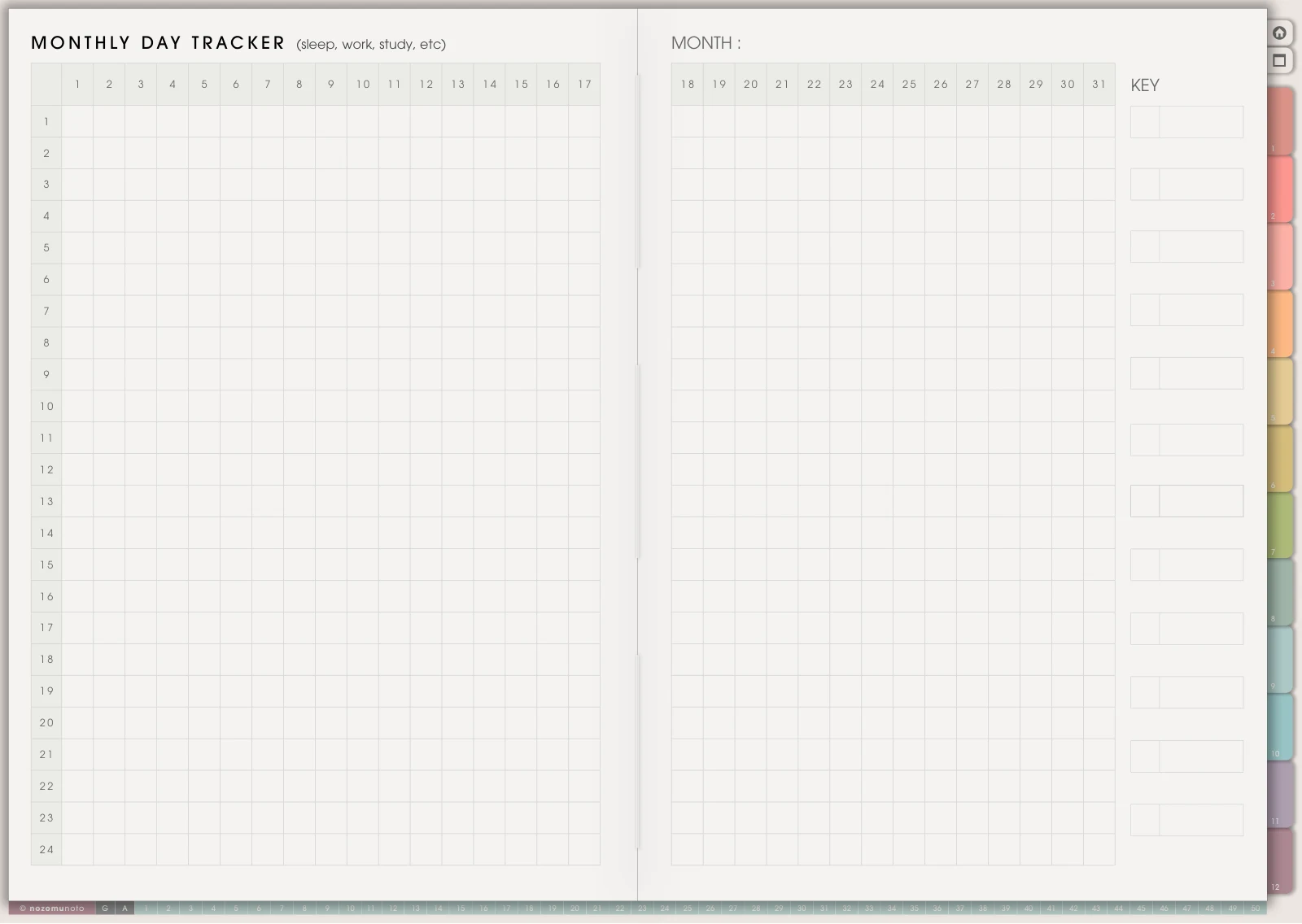The image size is (1302, 924).
Task: Select hour 24 row label
Action: coord(46,849)
